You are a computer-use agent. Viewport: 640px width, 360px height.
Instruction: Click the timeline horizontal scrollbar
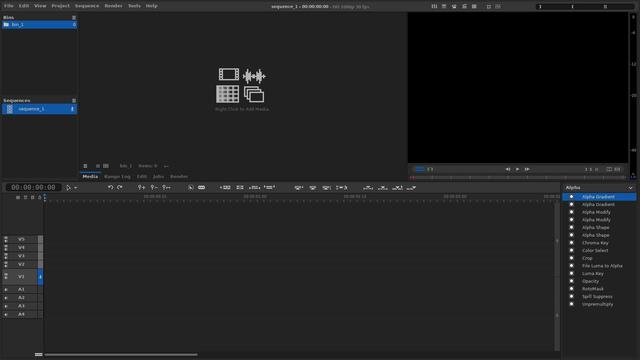(121, 355)
